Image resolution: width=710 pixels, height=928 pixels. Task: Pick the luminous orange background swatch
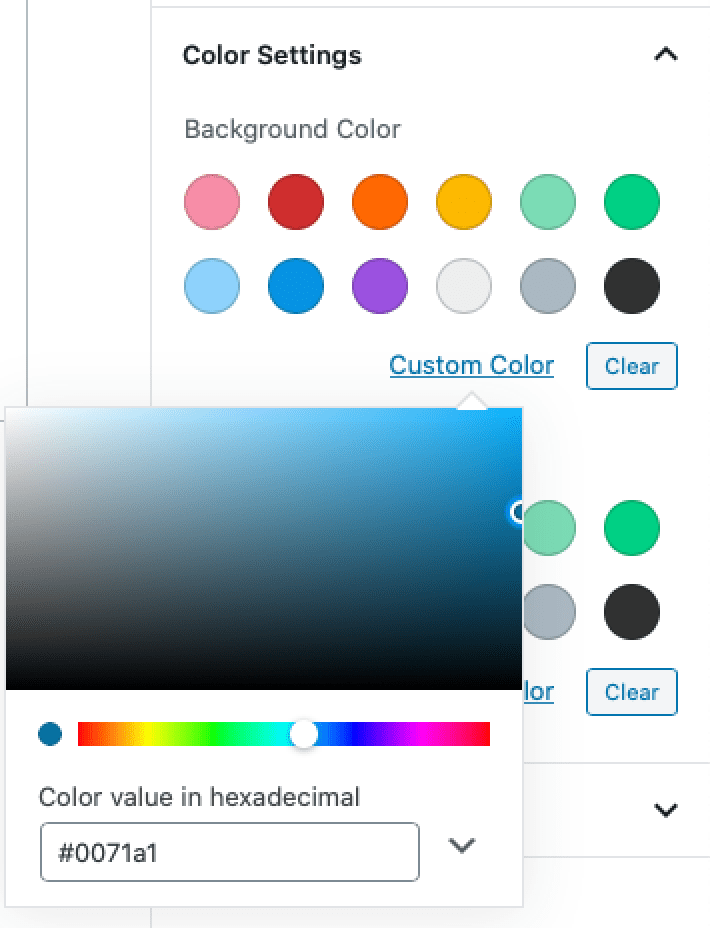380,202
